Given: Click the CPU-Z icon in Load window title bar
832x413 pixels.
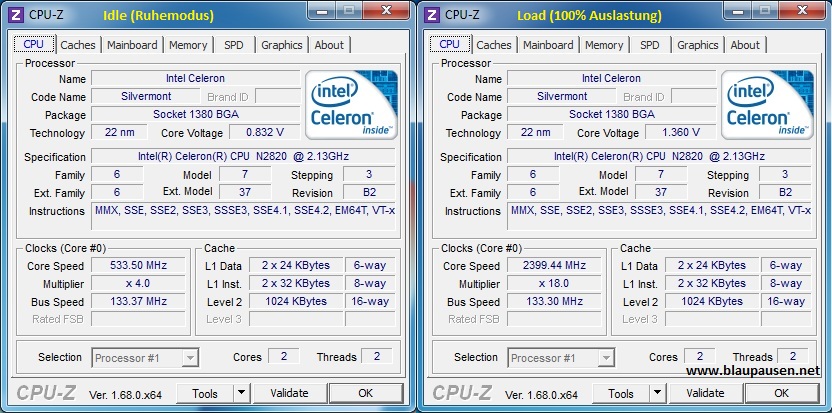Looking at the screenshot, I should pos(432,14).
